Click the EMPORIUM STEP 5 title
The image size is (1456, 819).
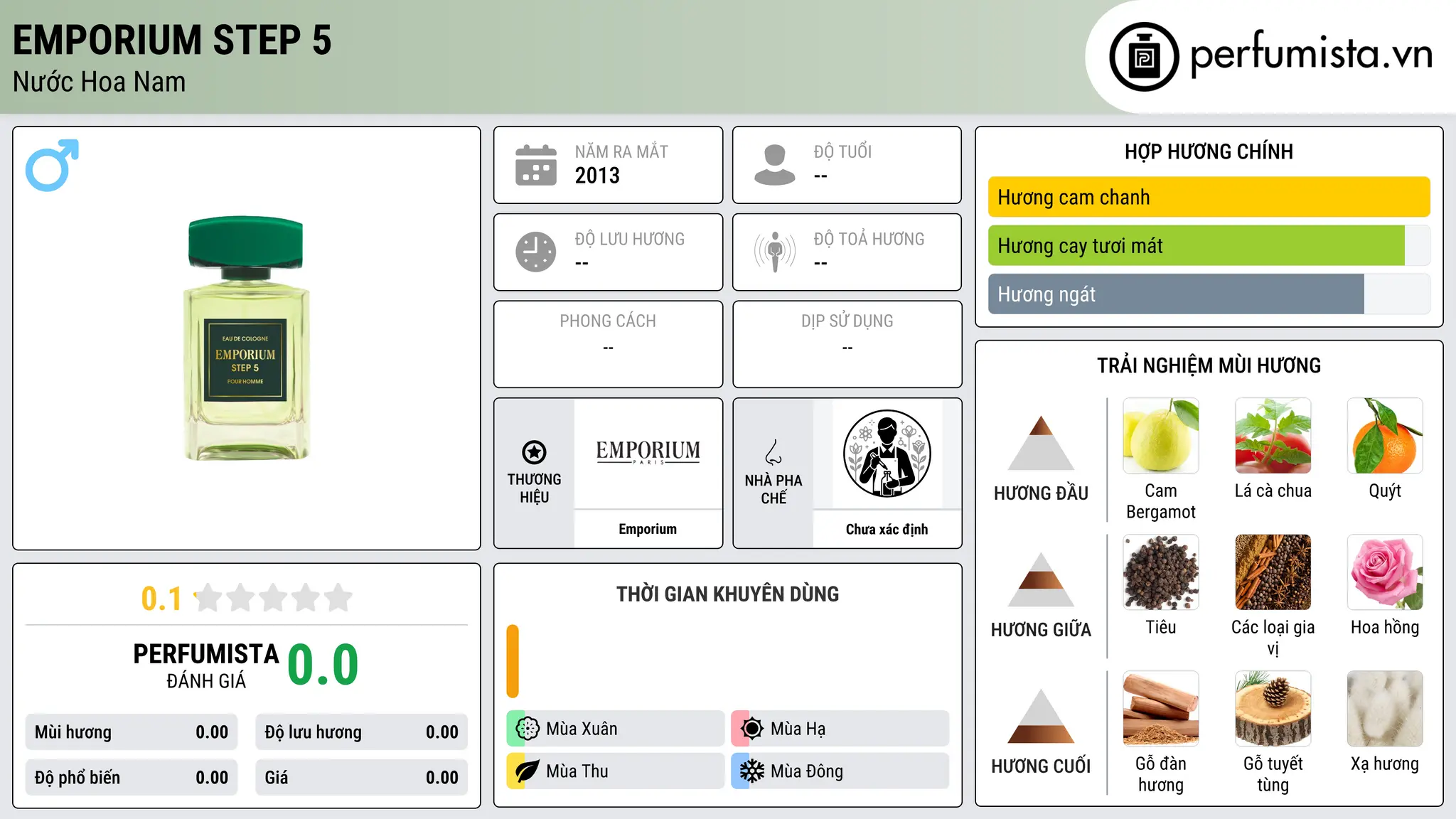pos(172,40)
